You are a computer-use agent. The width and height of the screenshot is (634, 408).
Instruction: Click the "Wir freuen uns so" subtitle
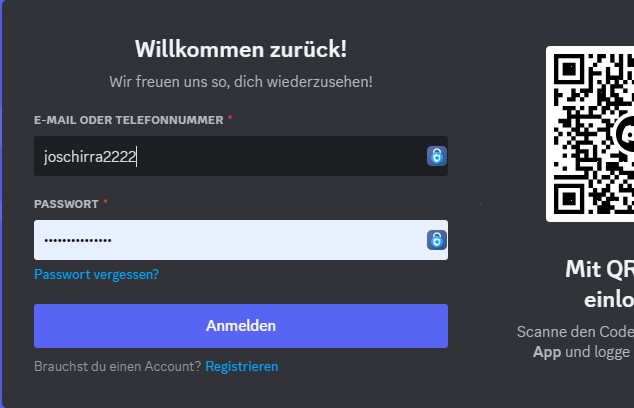pyautogui.click(x=241, y=81)
